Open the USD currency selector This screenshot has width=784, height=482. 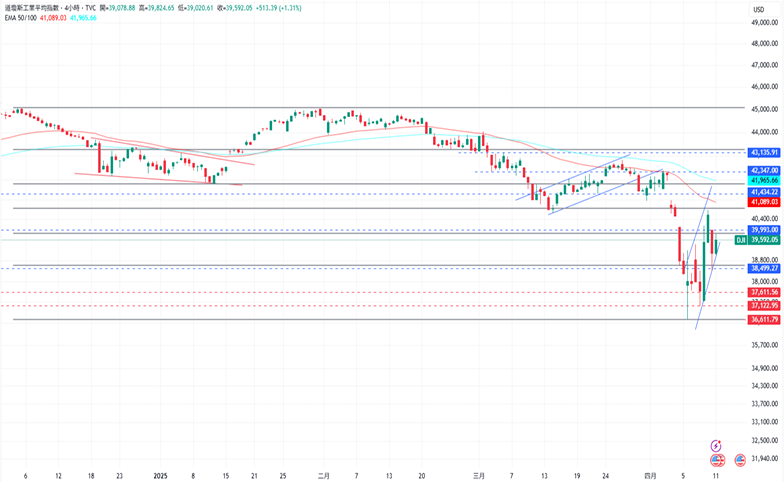pyautogui.click(x=759, y=9)
